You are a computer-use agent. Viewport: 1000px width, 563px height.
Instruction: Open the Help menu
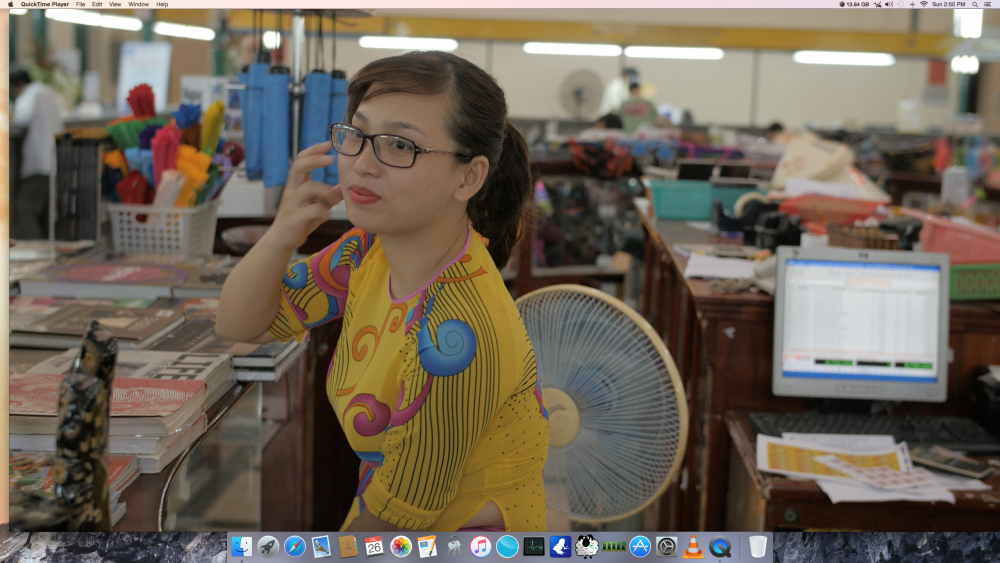pos(163,4)
